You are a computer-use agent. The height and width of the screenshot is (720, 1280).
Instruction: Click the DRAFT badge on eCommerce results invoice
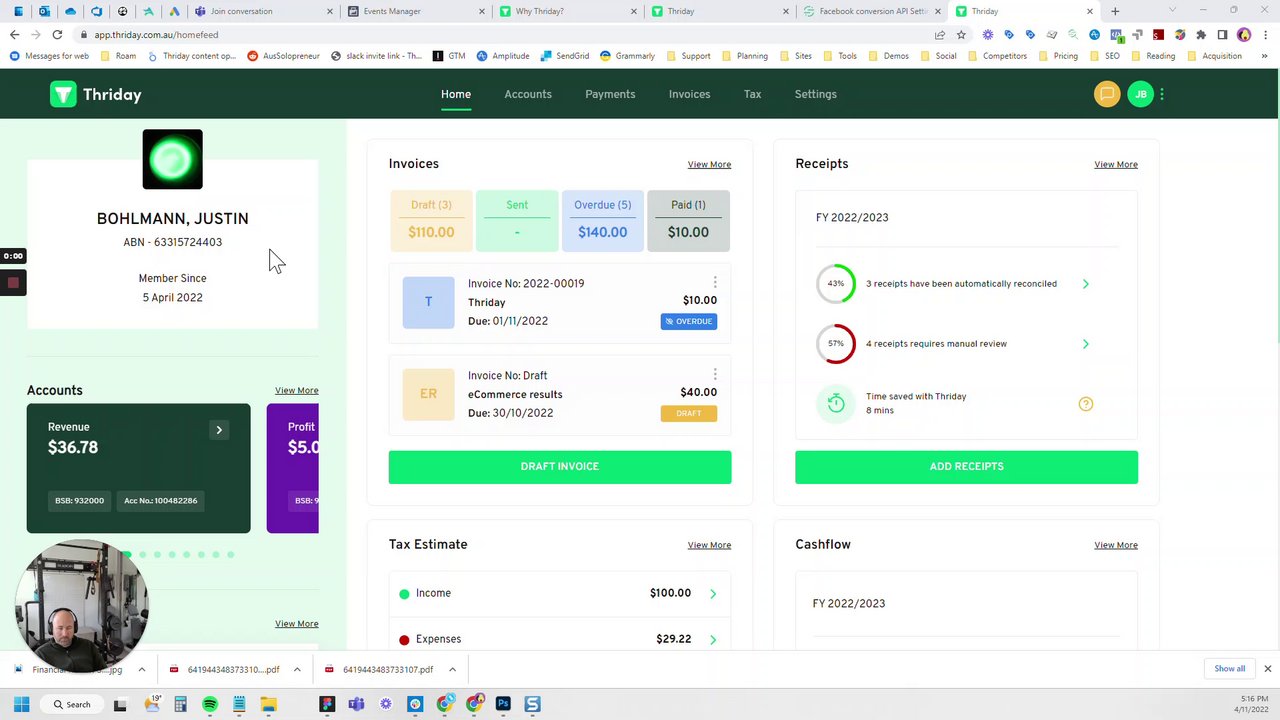tap(689, 413)
